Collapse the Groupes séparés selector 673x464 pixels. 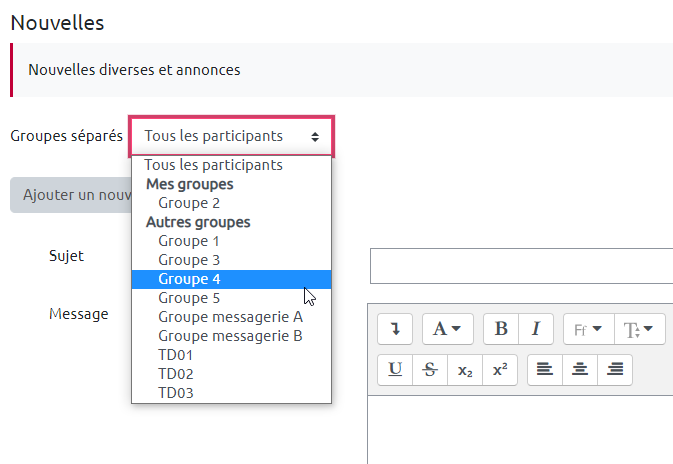coord(231,136)
